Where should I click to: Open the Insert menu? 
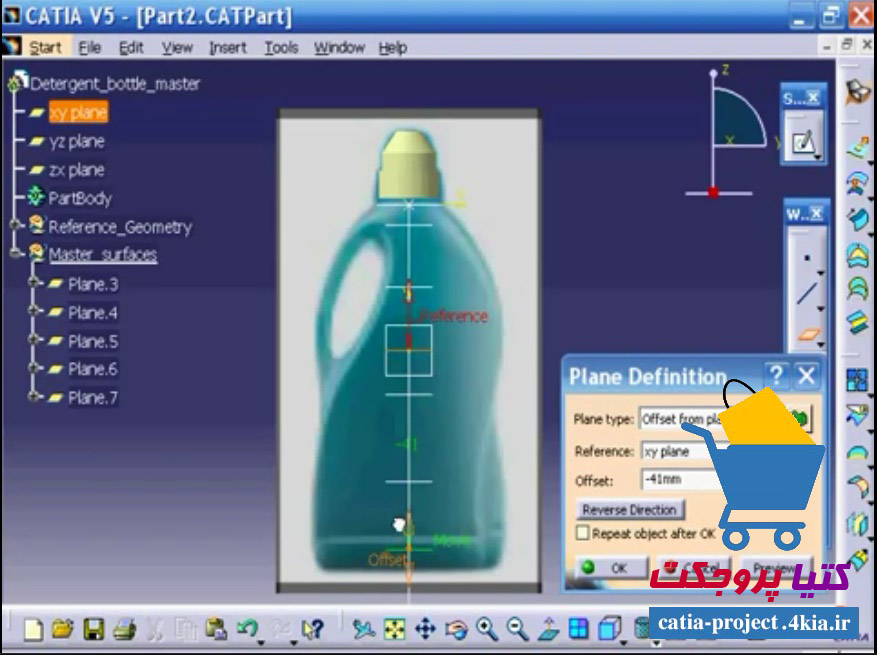(228, 48)
